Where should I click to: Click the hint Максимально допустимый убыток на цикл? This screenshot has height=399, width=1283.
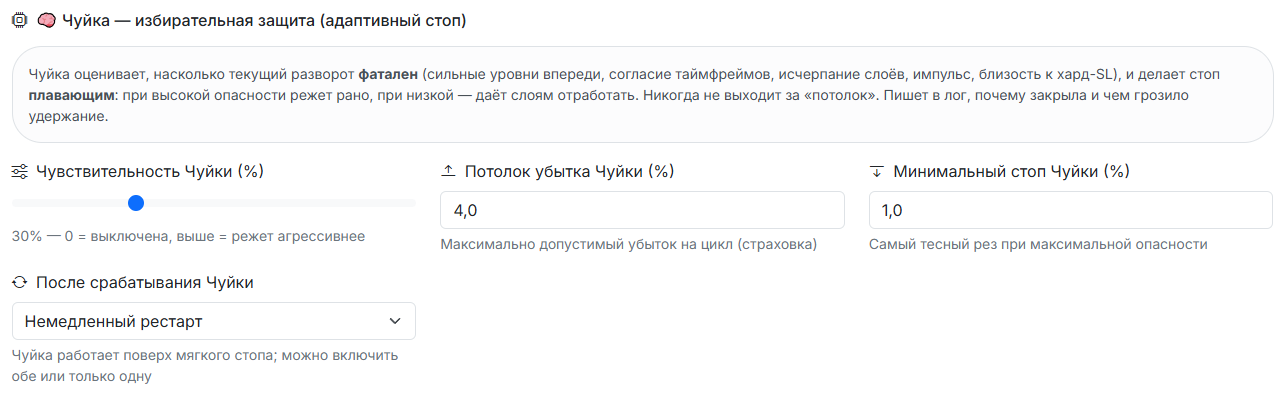(x=629, y=244)
